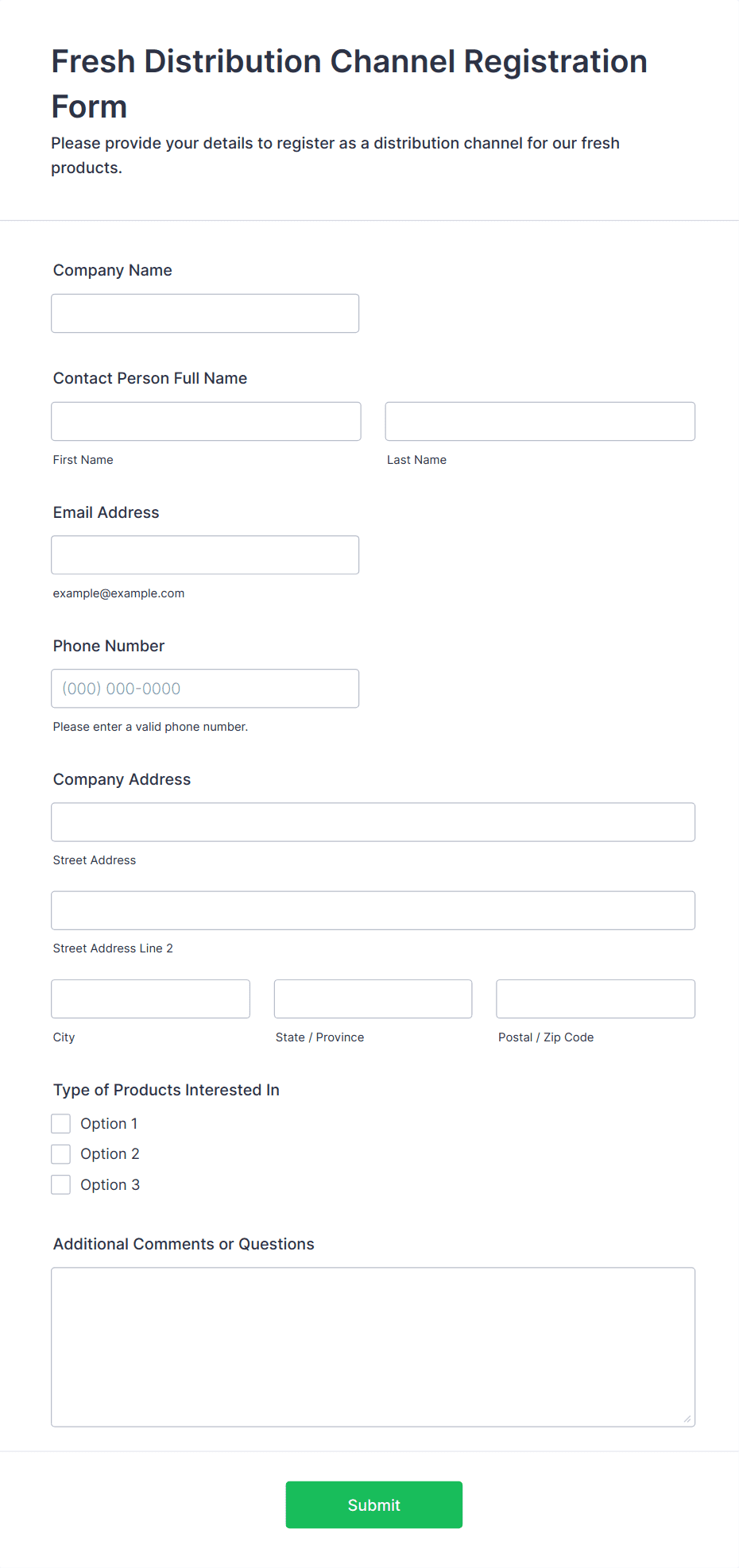This screenshot has width=739, height=1568.
Task: Click the Street Address Line 2 field
Action: [x=373, y=910]
